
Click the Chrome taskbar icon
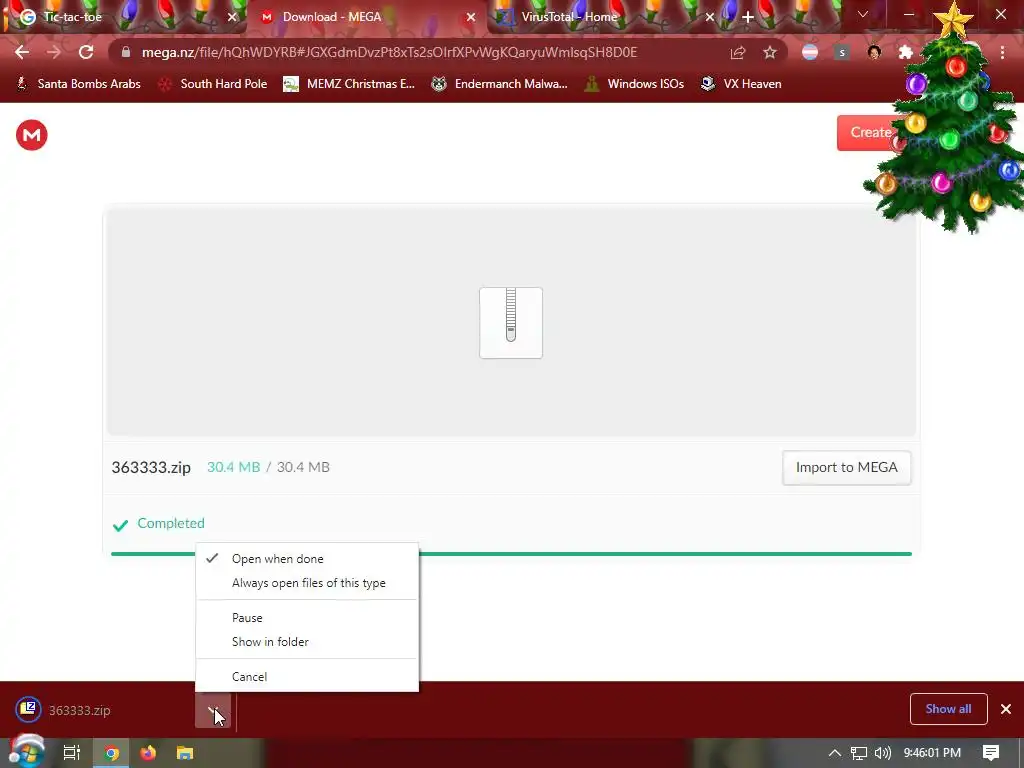click(x=111, y=753)
